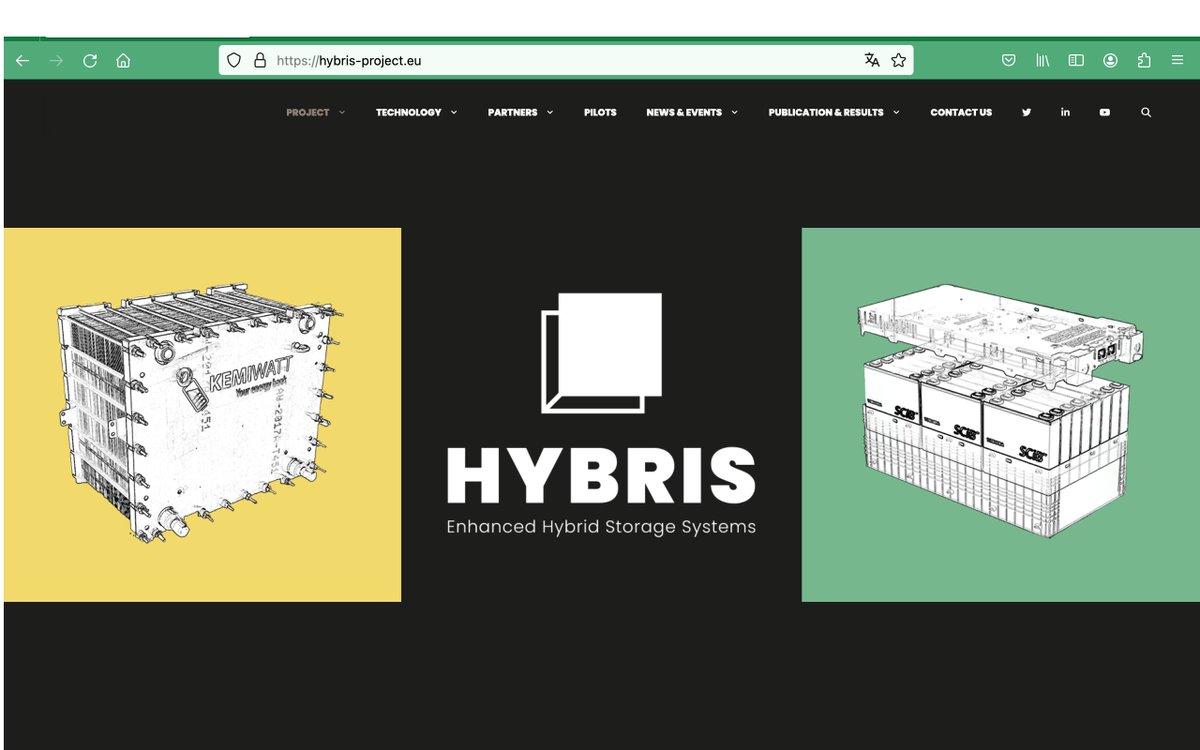Bookmark this page with the star icon
This screenshot has height=750, width=1200.
click(x=898, y=60)
